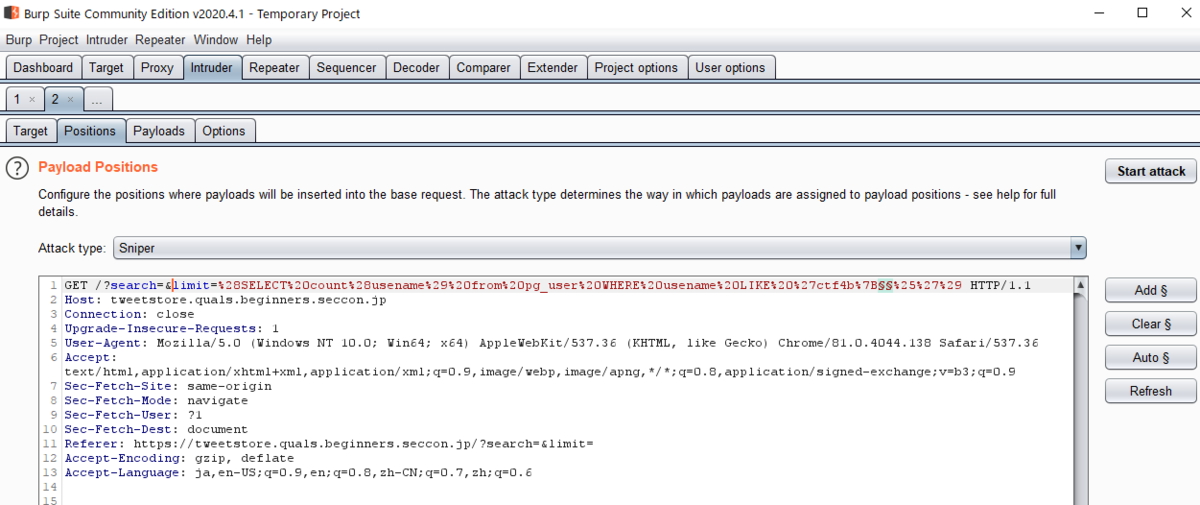
Task: Maximize the Burp Suite window
Action: point(1142,13)
